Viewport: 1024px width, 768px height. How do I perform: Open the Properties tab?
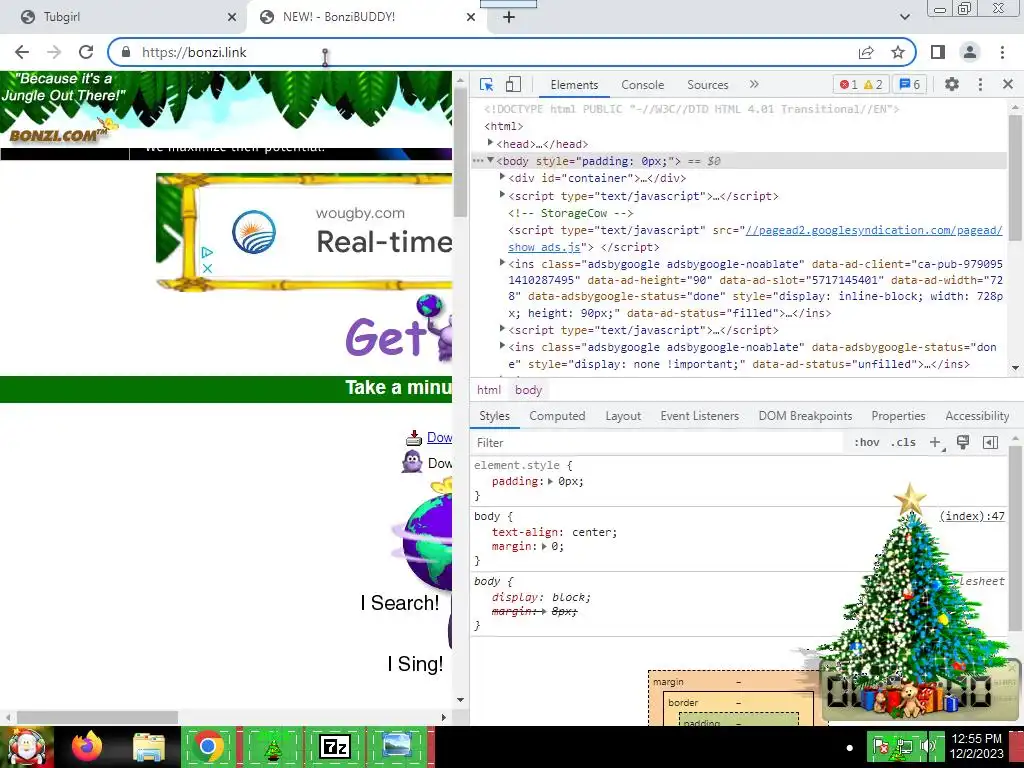898,416
